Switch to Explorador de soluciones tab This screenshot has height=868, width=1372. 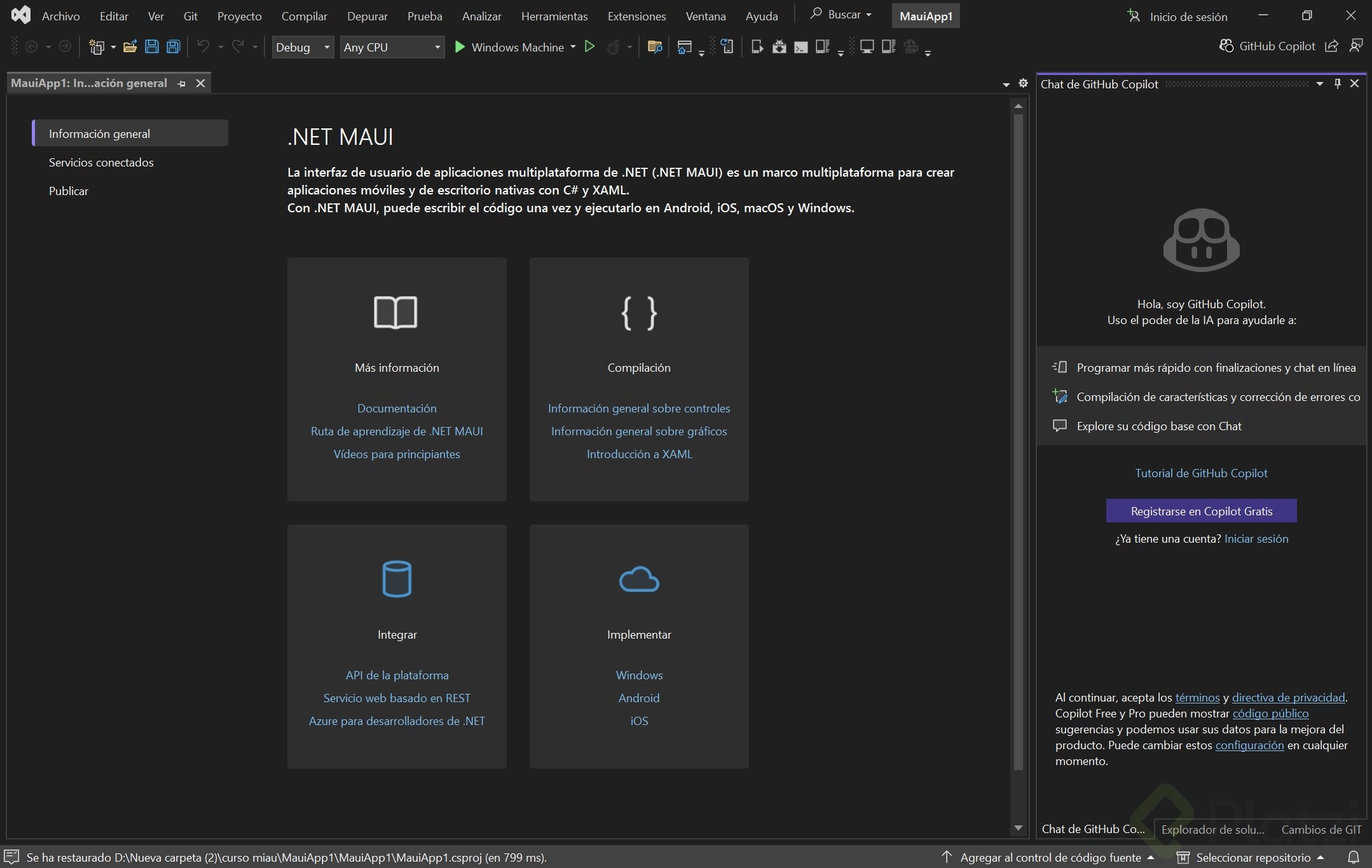coord(1212,829)
